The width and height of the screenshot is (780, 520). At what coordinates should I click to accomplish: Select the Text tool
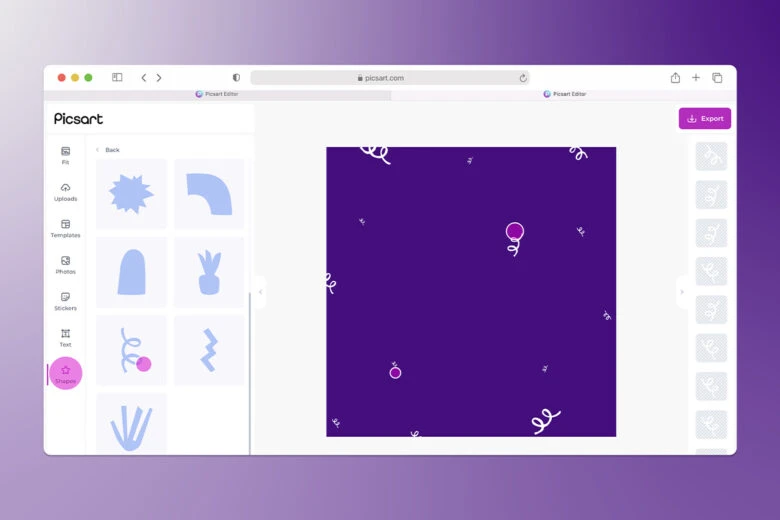(x=65, y=337)
